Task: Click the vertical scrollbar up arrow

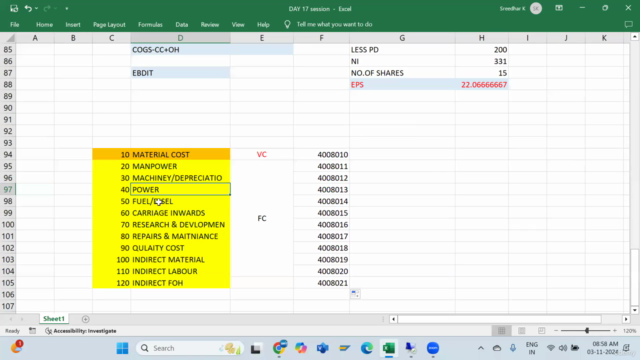Action: [634, 37]
